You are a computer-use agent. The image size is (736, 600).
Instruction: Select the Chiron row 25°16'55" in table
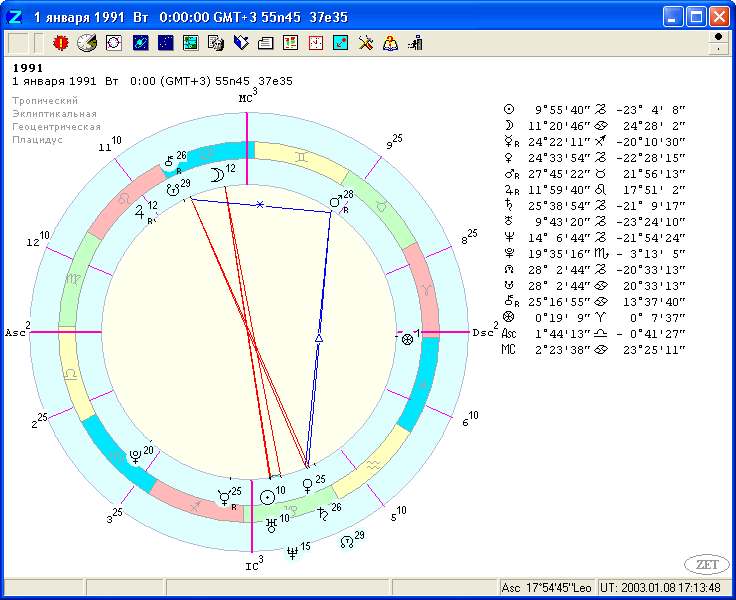pyautogui.click(x=594, y=301)
